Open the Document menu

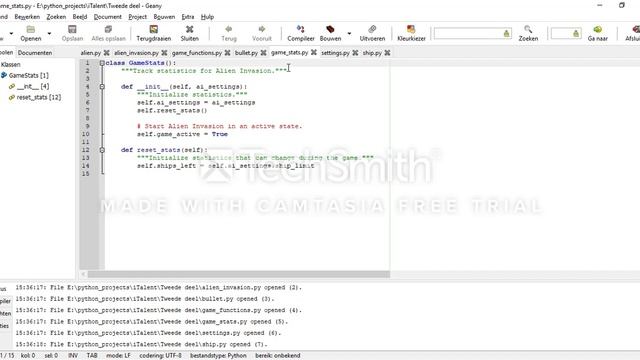pyautogui.click(x=107, y=17)
